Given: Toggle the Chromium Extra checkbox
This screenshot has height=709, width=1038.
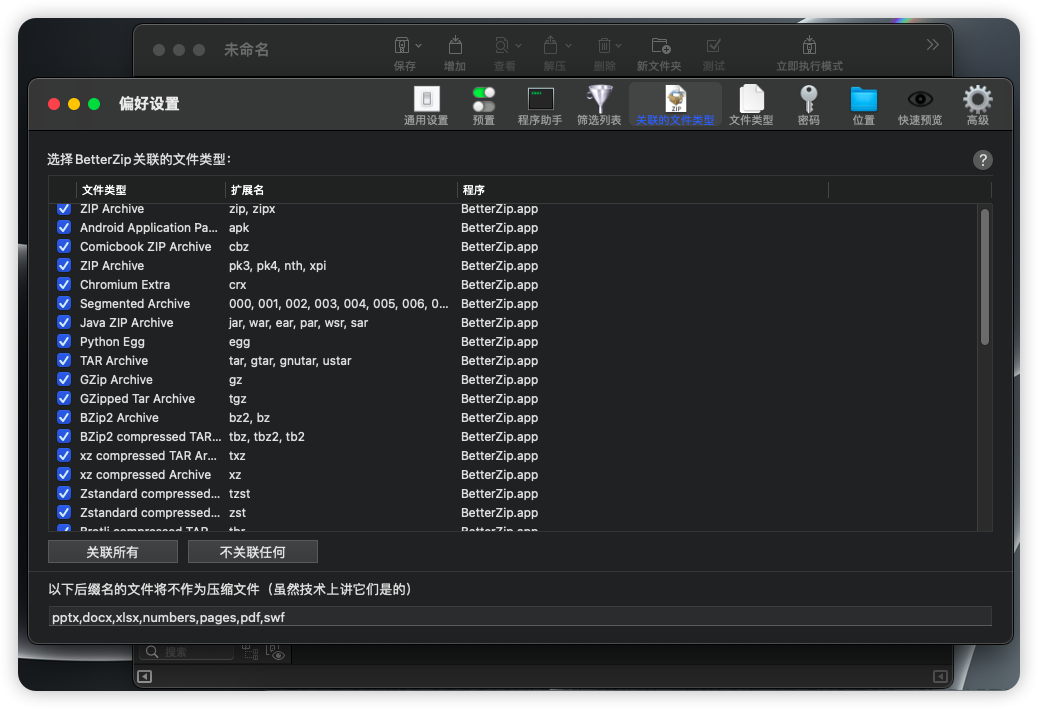Looking at the screenshot, I should tap(64, 285).
